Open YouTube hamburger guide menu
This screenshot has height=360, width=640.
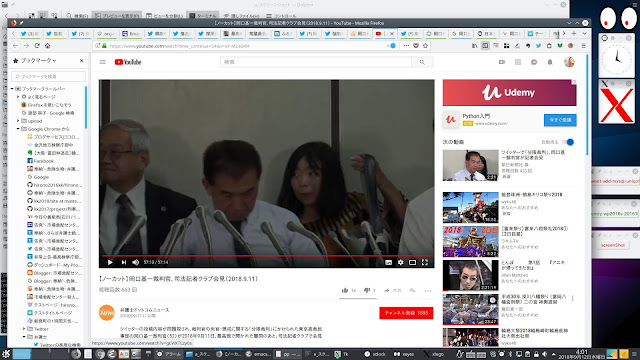point(103,62)
